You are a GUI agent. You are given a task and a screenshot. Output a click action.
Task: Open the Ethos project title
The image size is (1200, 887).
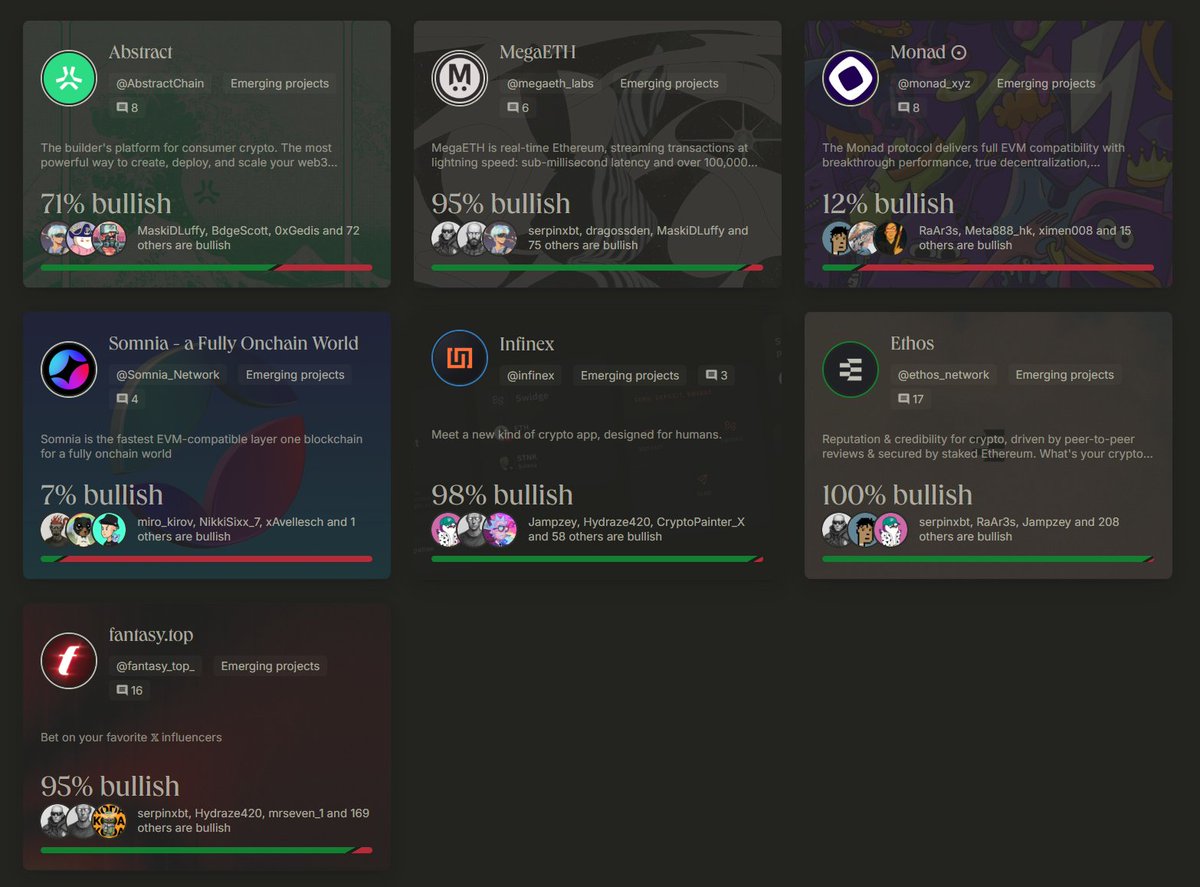912,343
